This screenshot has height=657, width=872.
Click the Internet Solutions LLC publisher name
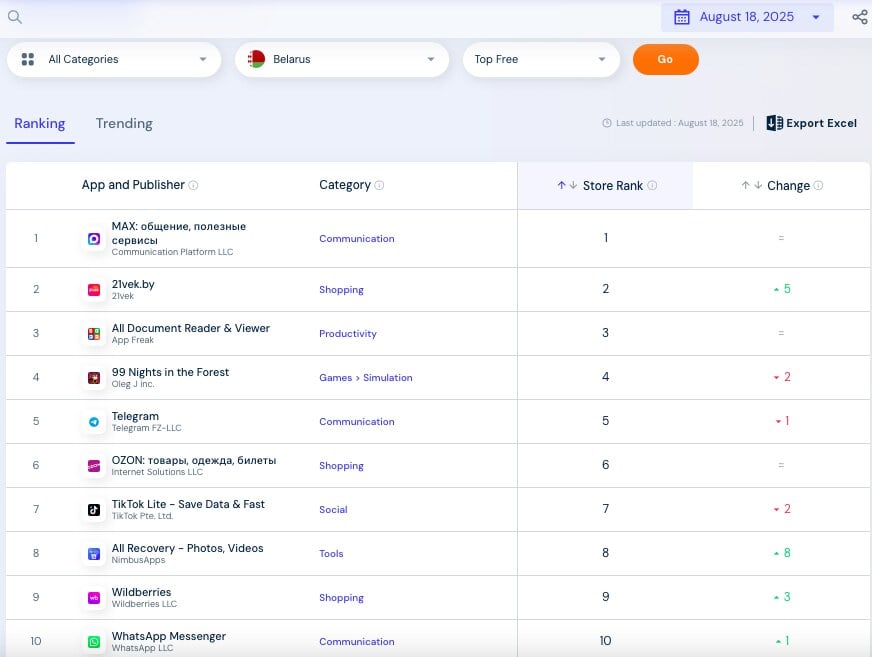pos(157,472)
